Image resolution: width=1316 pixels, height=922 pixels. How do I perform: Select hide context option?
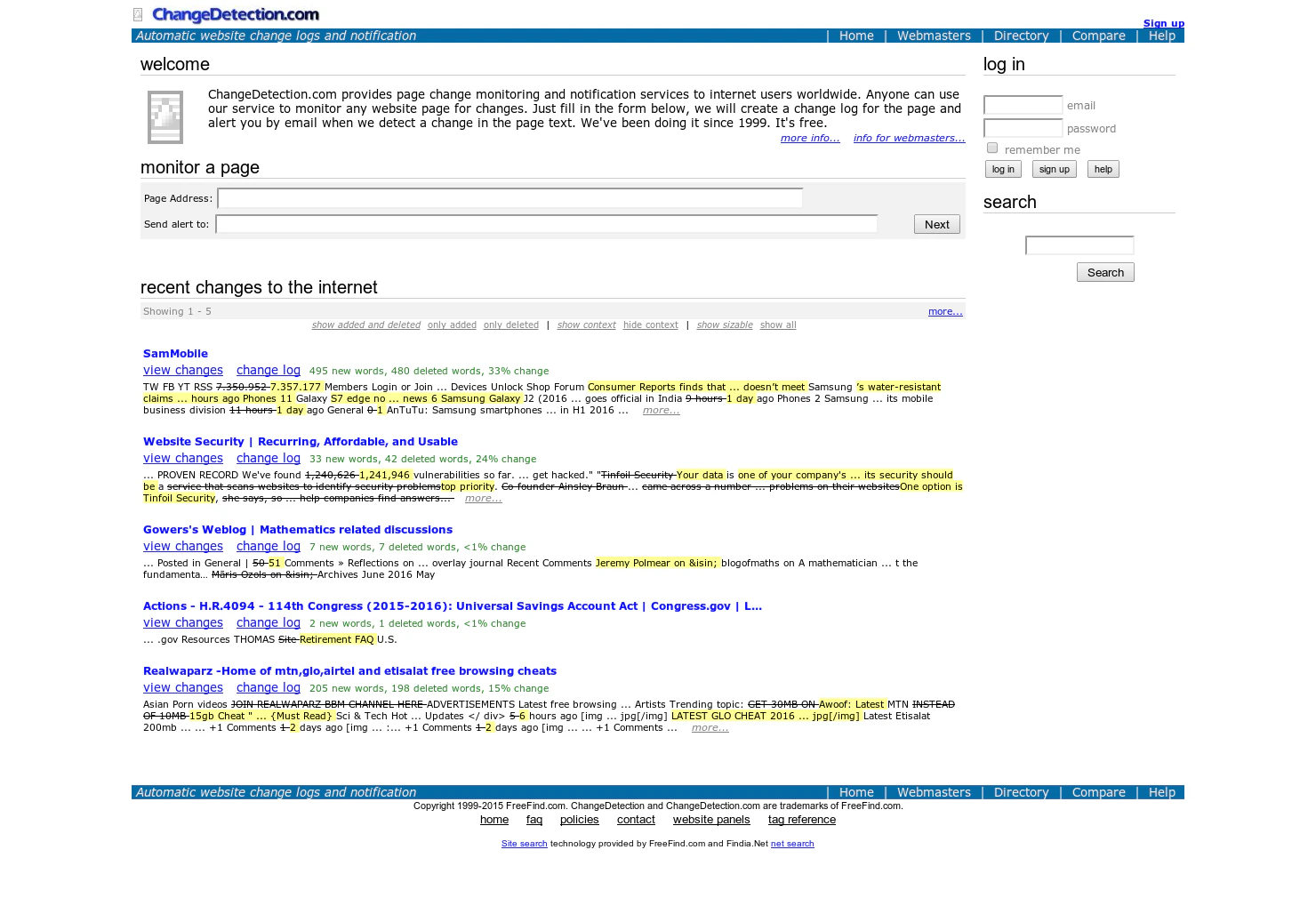click(651, 325)
